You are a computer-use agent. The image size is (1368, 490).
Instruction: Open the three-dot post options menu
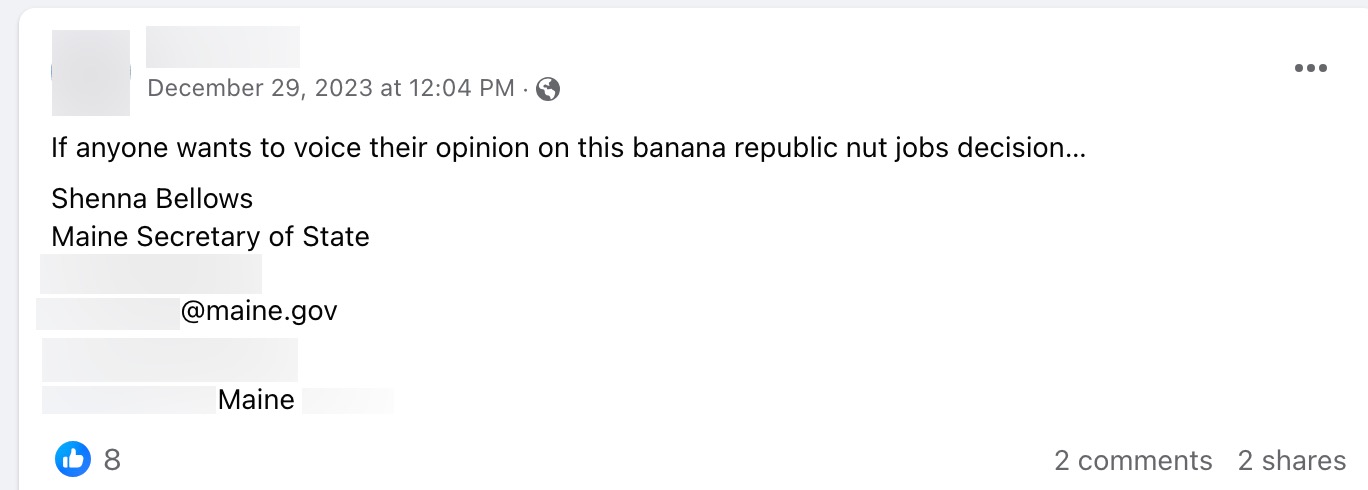1310,68
